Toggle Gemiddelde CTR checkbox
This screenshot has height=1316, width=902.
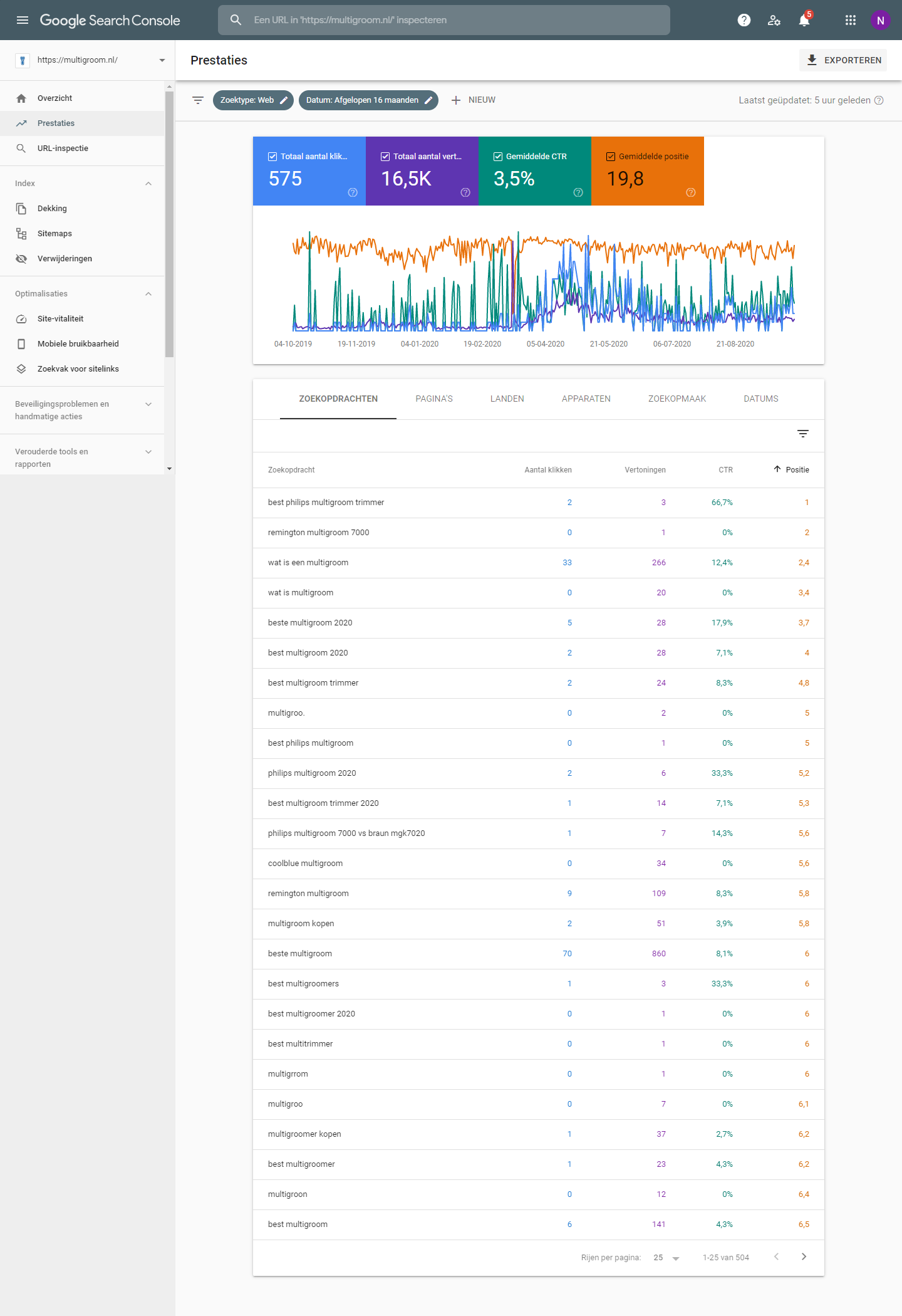click(498, 157)
